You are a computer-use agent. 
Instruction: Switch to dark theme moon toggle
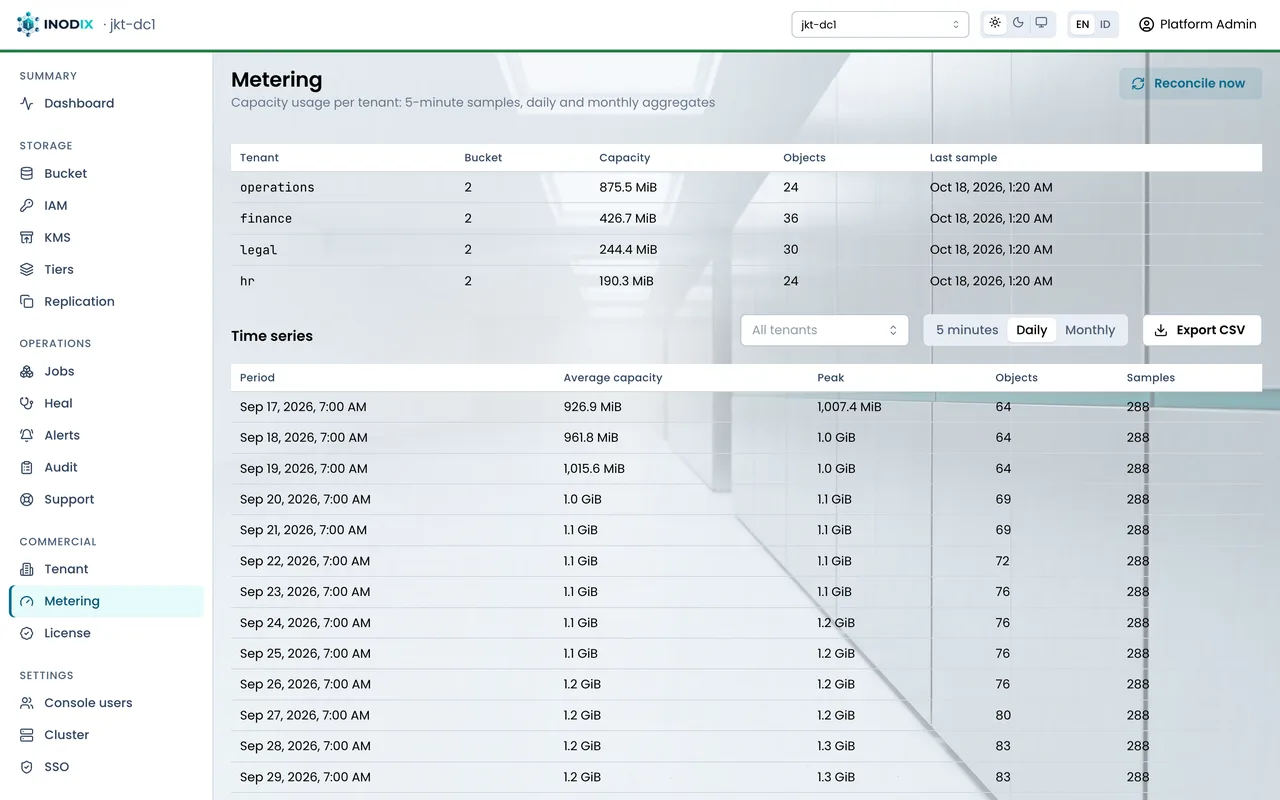tap(1018, 23)
